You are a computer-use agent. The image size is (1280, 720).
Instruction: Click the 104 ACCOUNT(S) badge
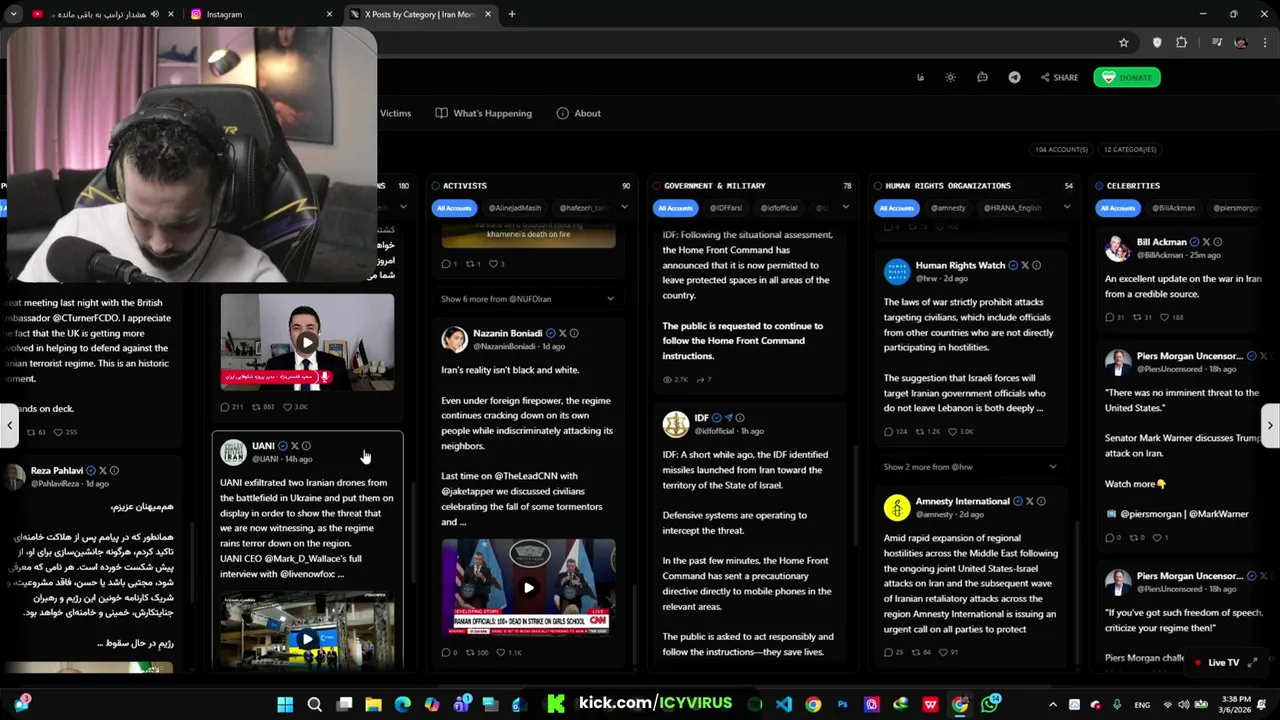click(x=1061, y=149)
